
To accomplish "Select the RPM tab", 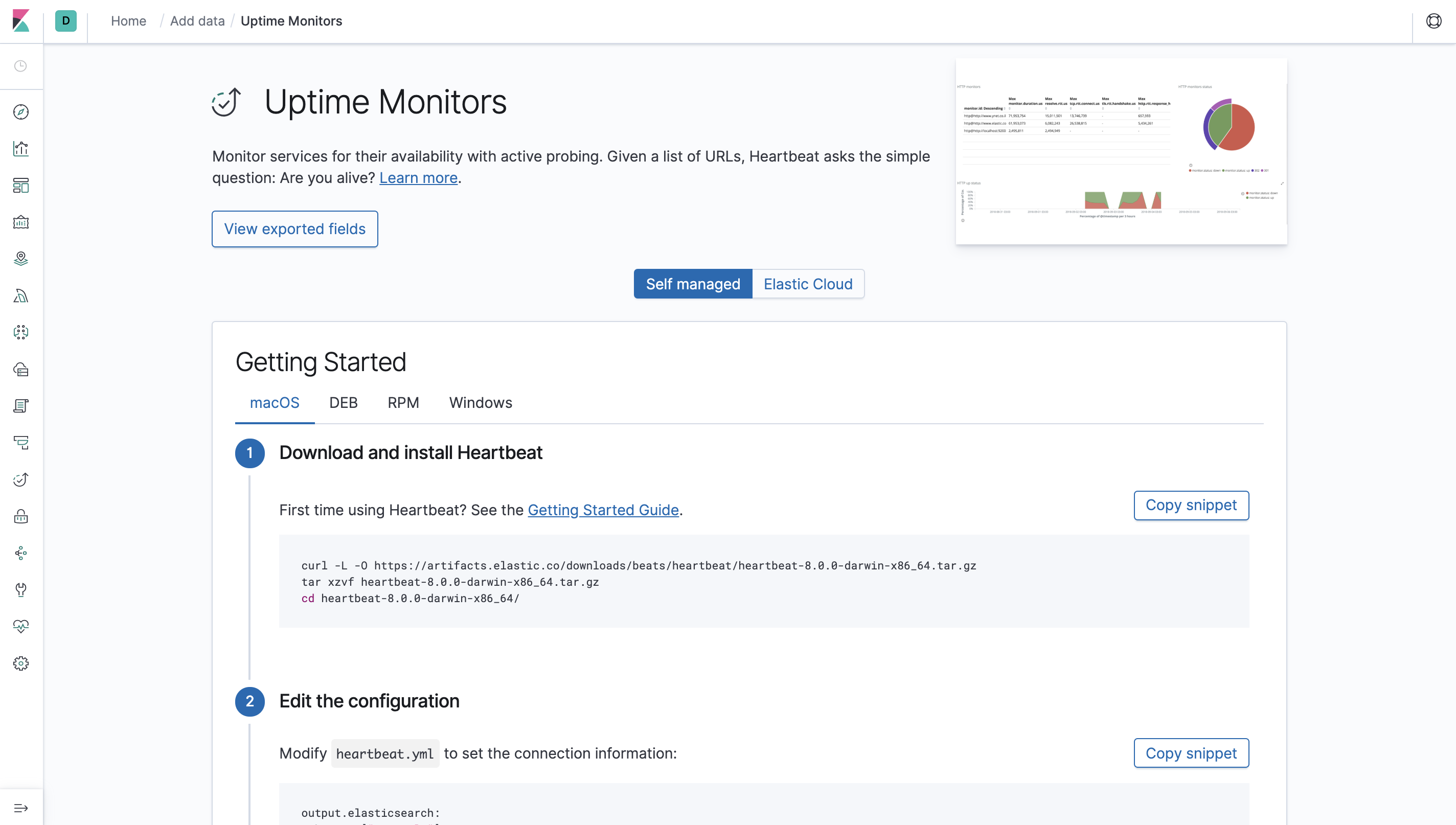I will click(x=403, y=403).
